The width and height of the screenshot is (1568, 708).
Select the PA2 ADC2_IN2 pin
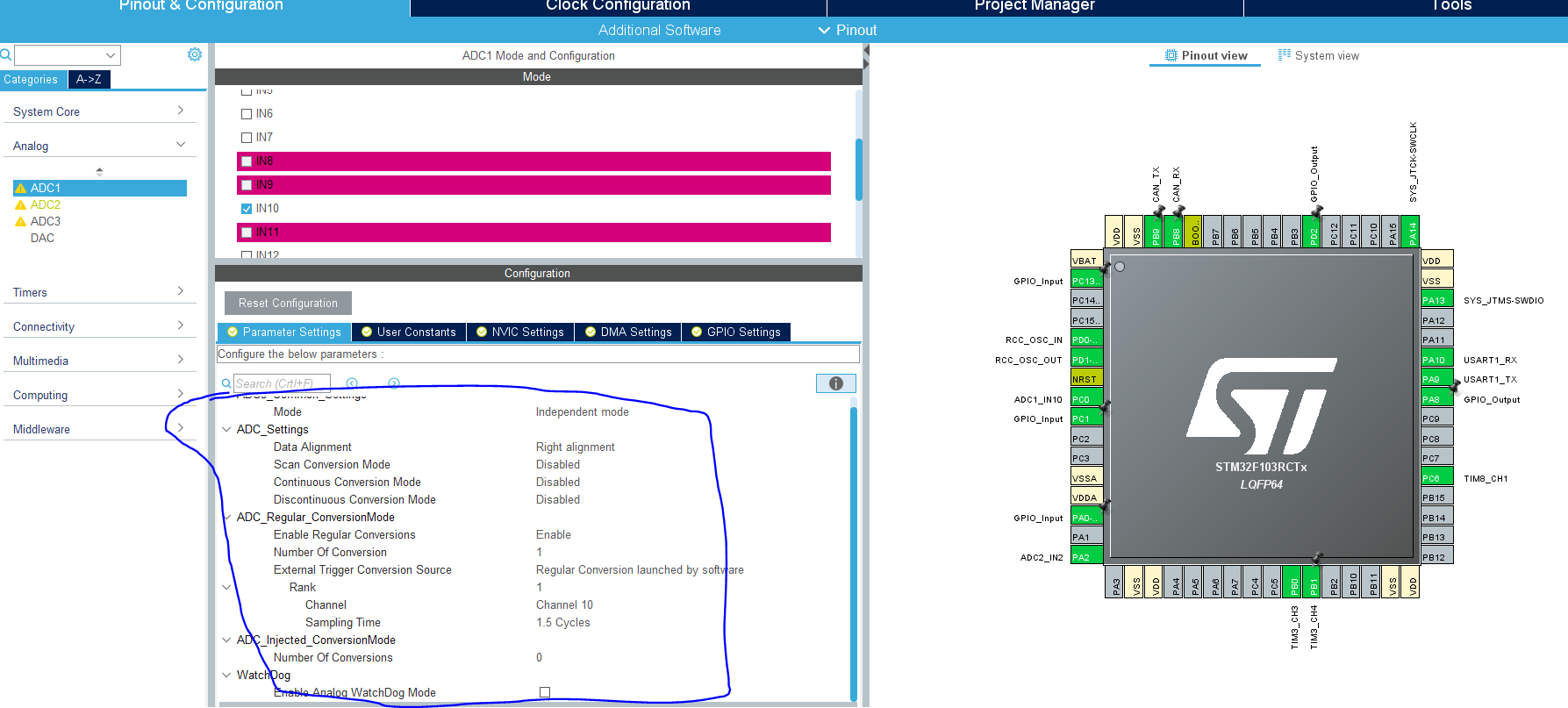(x=1086, y=557)
